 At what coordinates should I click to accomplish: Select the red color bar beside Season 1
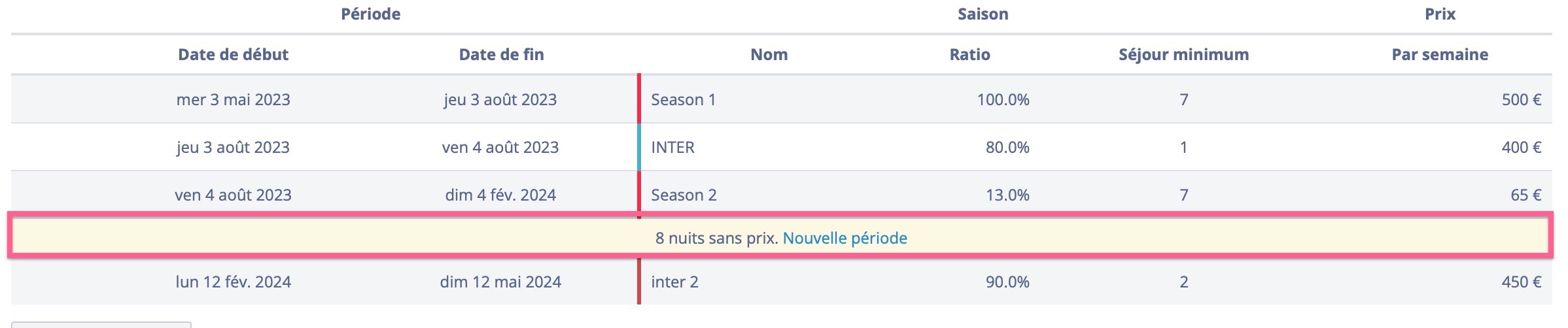(639, 99)
